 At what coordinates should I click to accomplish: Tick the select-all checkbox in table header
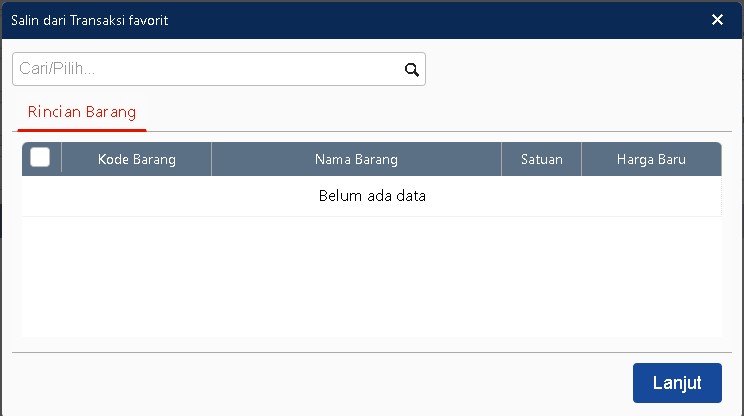[x=41, y=158]
